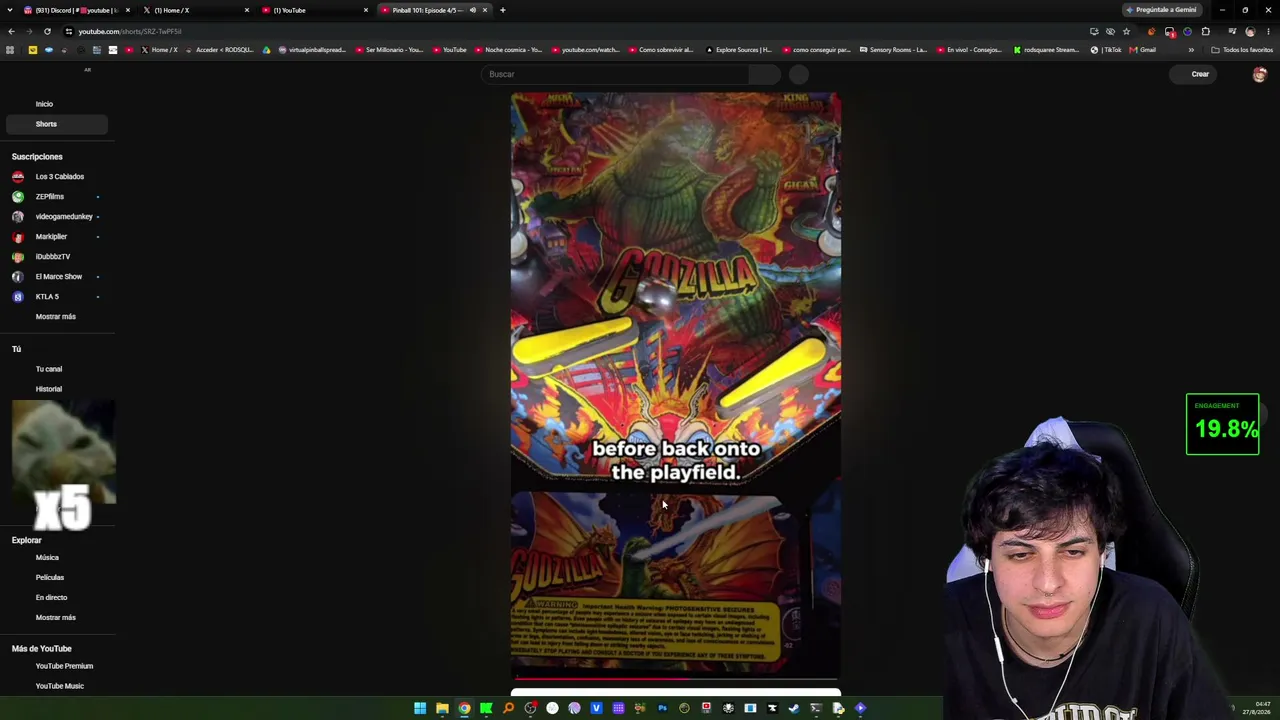Viewport: 1280px width, 720px height.
Task: Open the Suscripciones section heading
Action: (x=37, y=157)
